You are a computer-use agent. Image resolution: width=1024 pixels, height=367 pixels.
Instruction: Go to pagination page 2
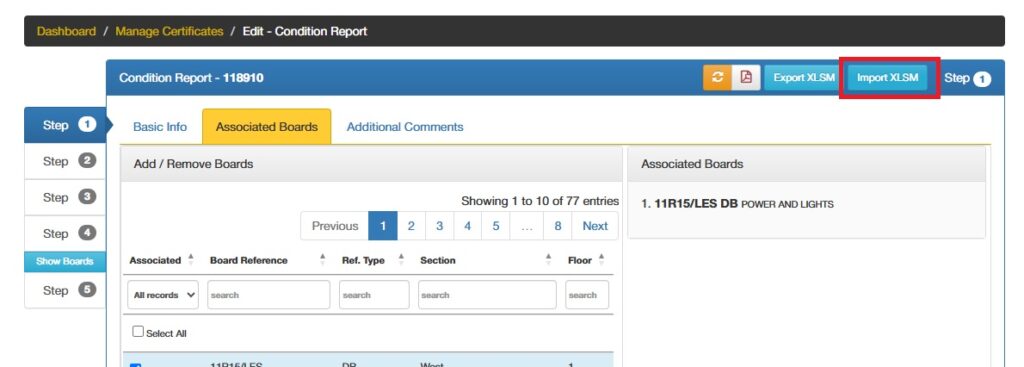pos(411,226)
